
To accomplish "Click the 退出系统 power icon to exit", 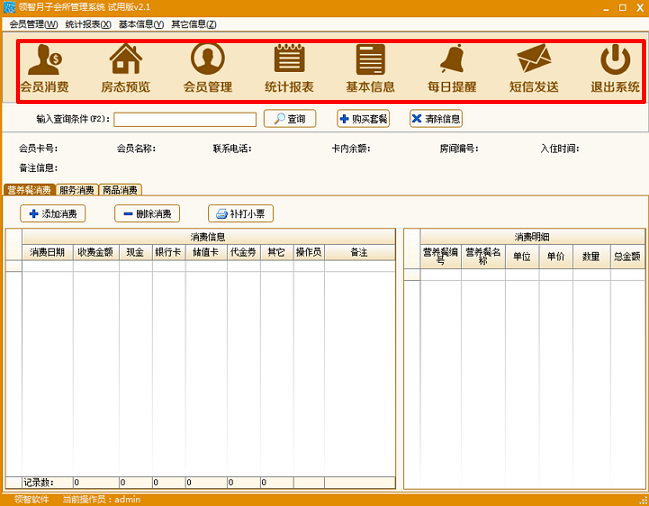I will (615, 69).
